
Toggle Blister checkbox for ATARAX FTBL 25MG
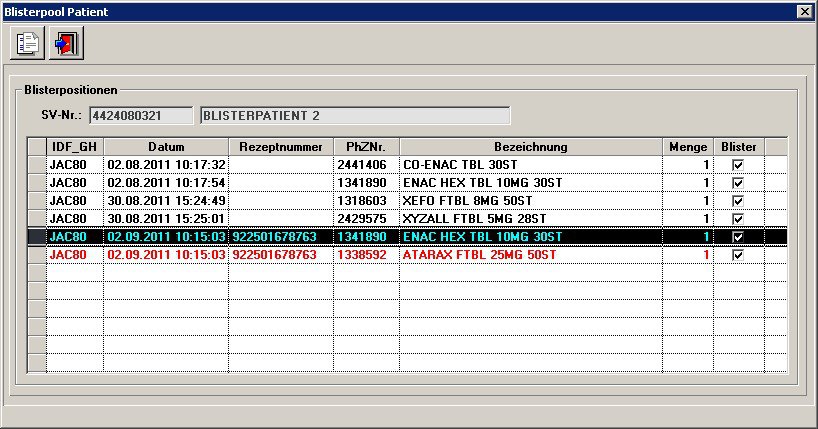coord(738,255)
